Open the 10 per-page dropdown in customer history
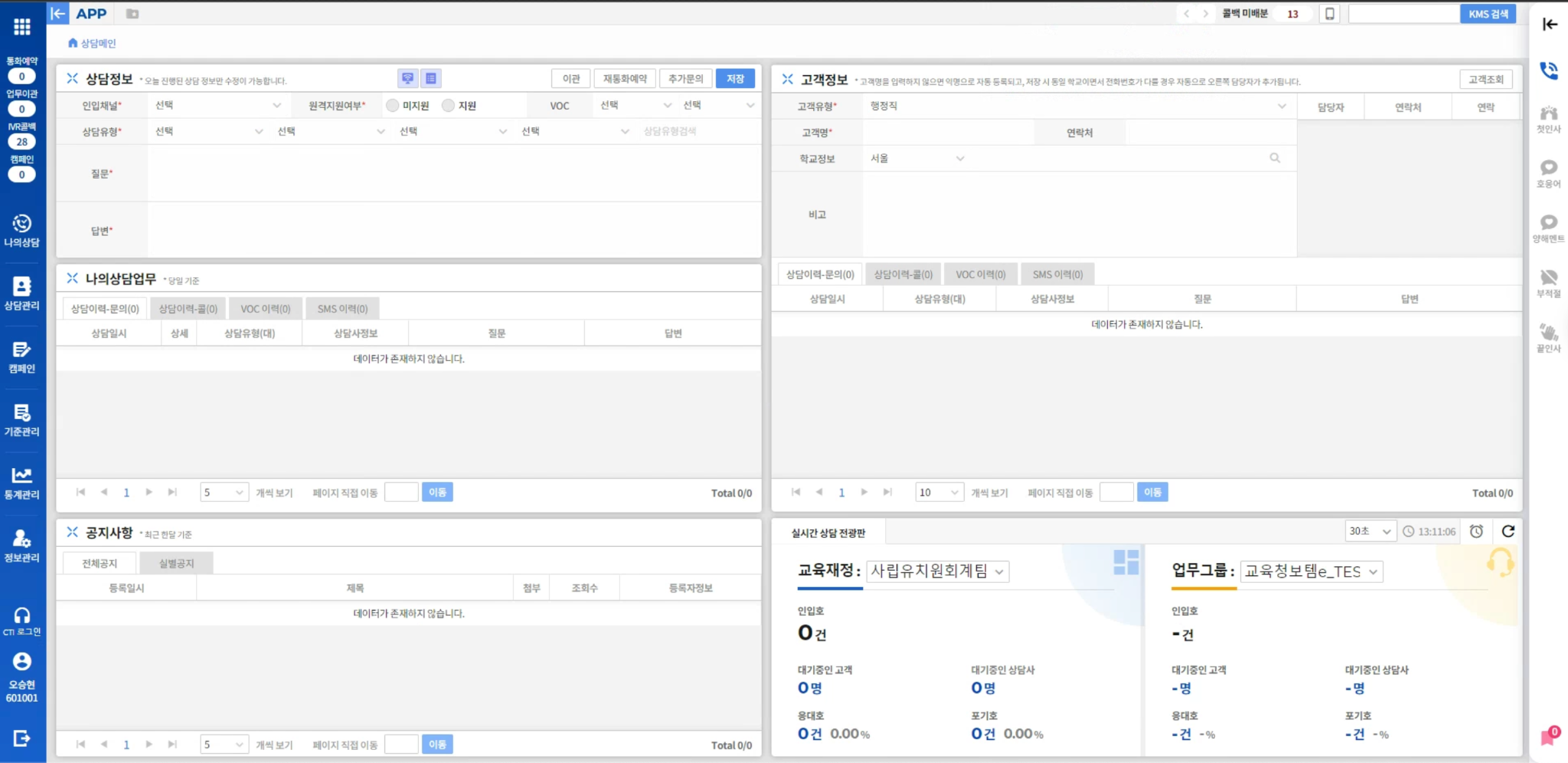The height and width of the screenshot is (763, 1568). [939, 492]
